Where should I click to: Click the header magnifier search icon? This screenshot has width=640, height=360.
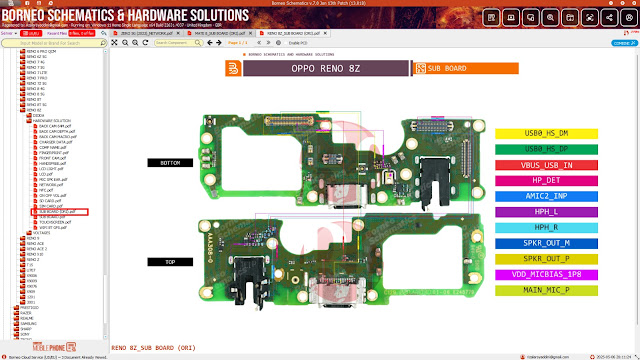pos(550,18)
